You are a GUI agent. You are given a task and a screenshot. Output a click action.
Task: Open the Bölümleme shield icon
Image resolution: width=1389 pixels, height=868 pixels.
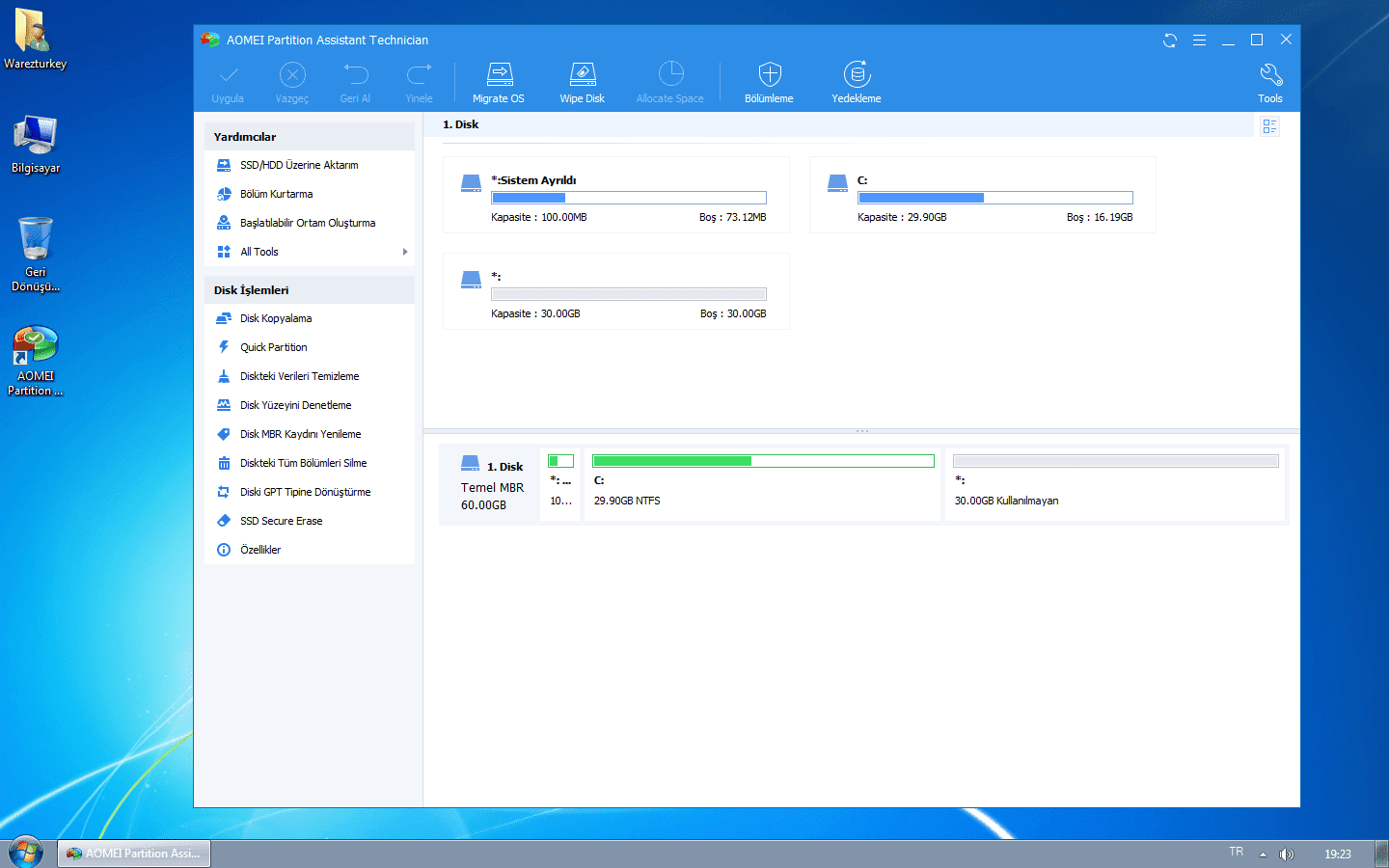pyautogui.click(x=770, y=74)
